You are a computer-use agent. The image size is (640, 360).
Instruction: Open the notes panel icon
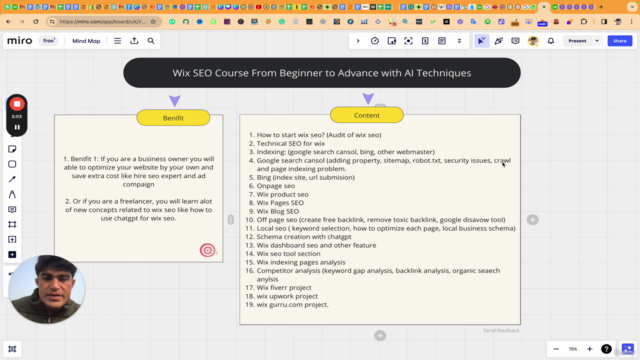tap(442, 41)
